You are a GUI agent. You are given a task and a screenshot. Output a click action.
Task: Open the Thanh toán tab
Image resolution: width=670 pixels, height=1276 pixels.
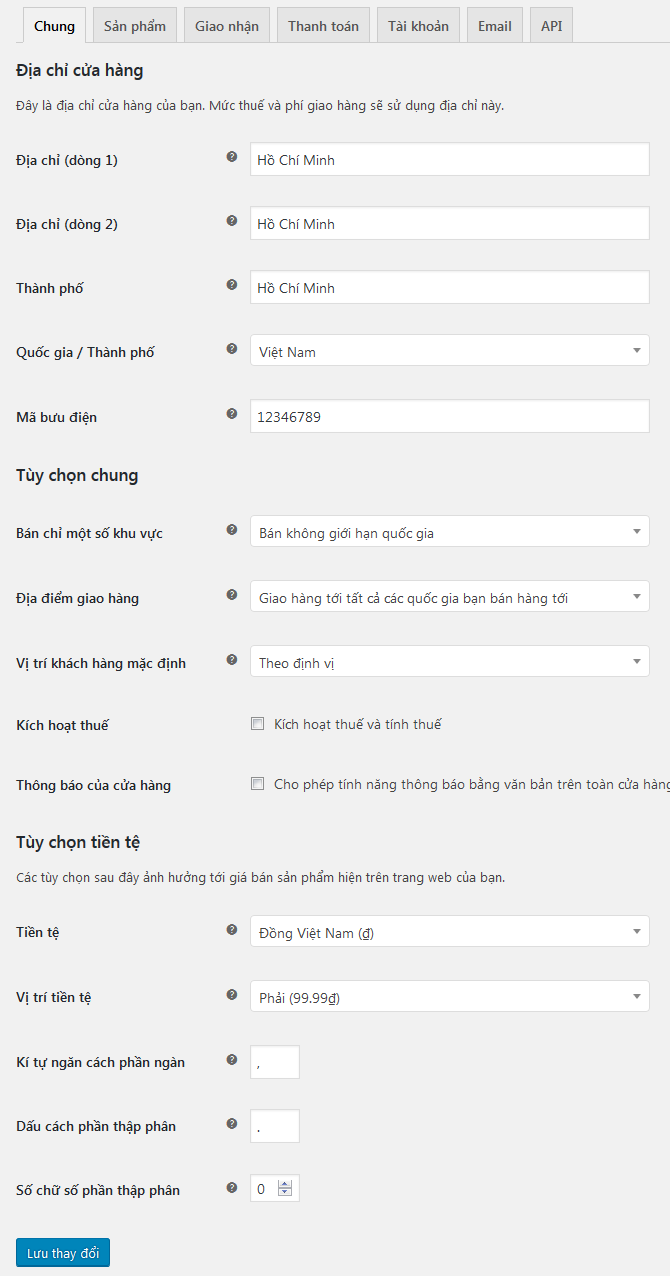coord(323,26)
